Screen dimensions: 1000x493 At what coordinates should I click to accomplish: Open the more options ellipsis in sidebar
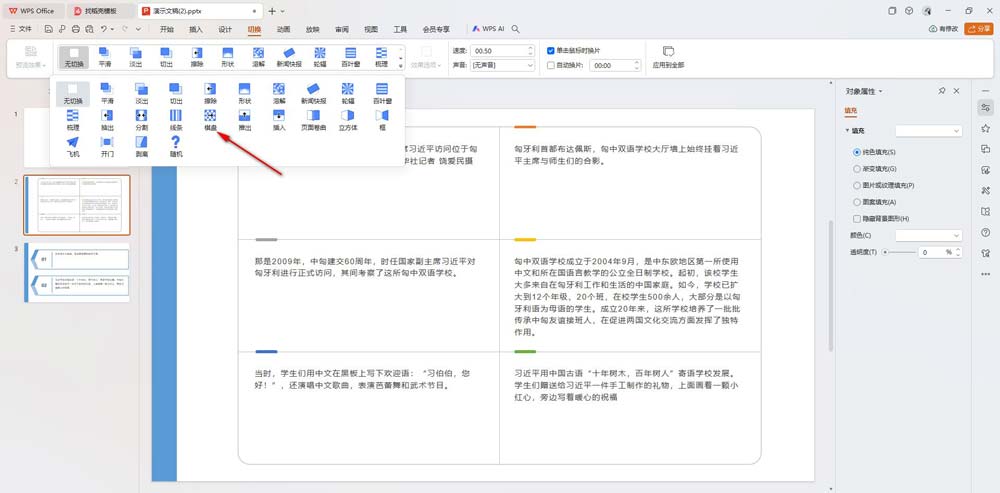click(985, 274)
